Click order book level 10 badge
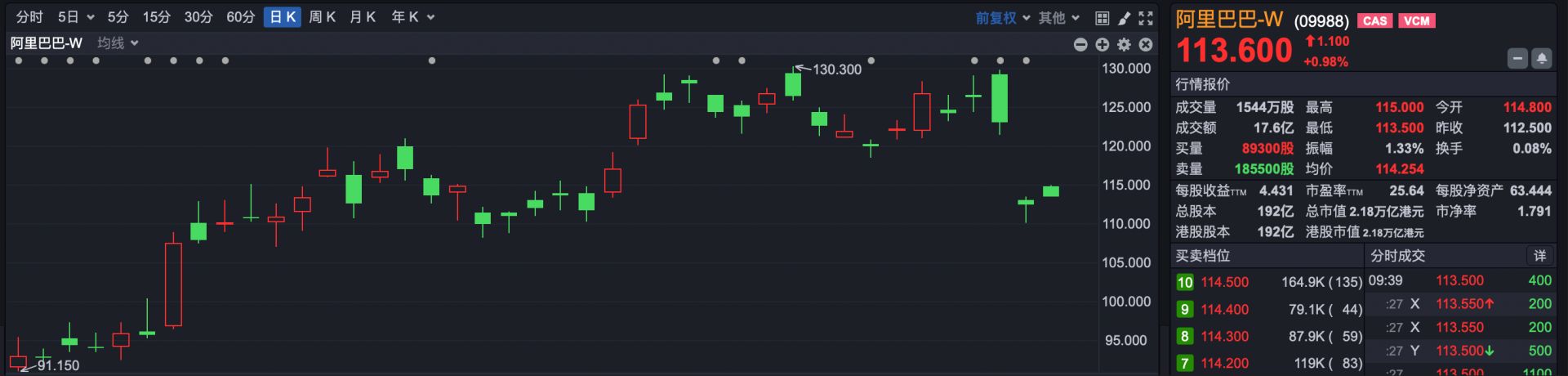This screenshot has width=1568, height=376. coord(1185,283)
